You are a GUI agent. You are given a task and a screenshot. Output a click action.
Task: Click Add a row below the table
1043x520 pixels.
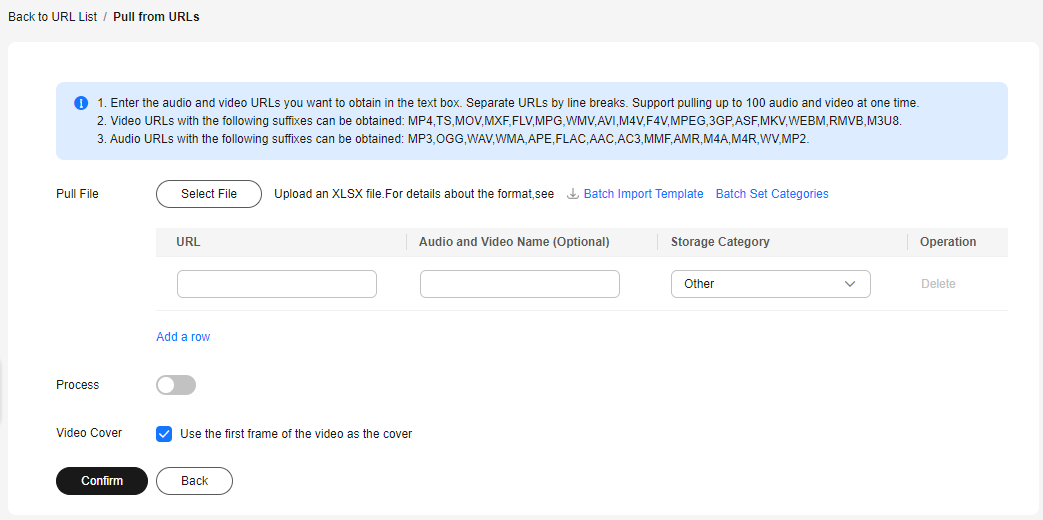[183, 336]
